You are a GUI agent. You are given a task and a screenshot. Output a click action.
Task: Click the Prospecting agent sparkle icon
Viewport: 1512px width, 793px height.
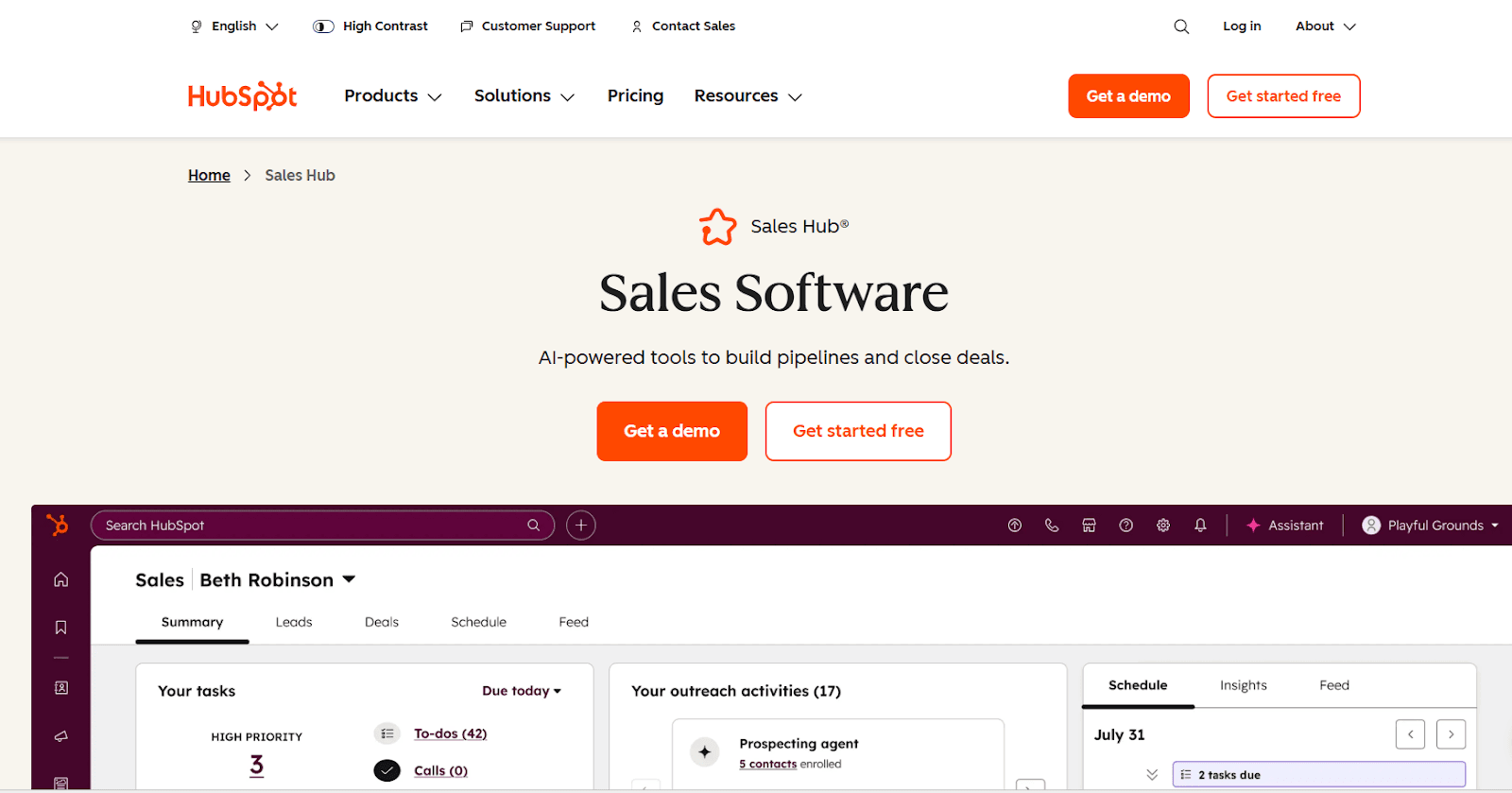(705, 752)
